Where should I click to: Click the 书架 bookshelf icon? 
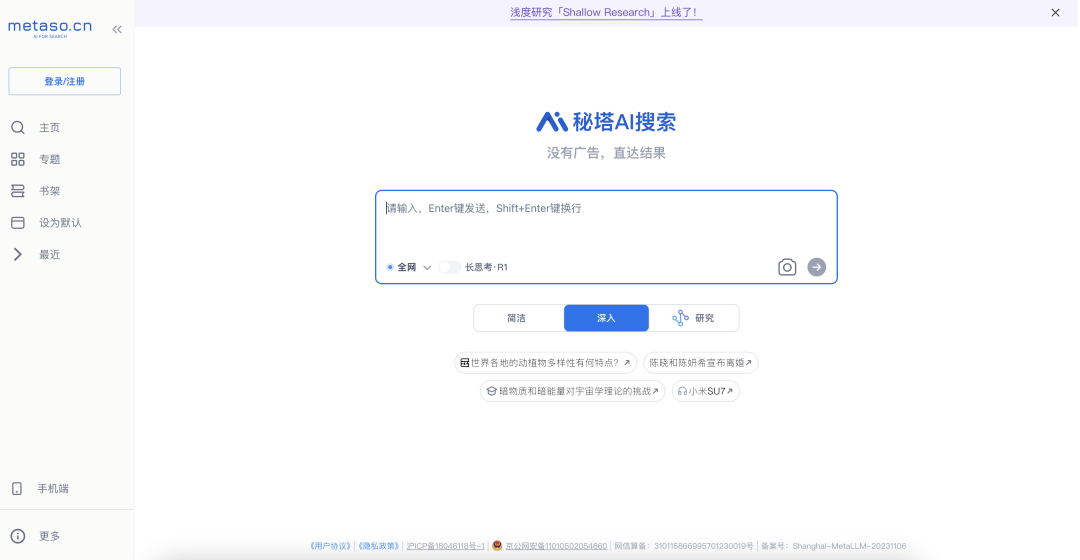point(18,191)
